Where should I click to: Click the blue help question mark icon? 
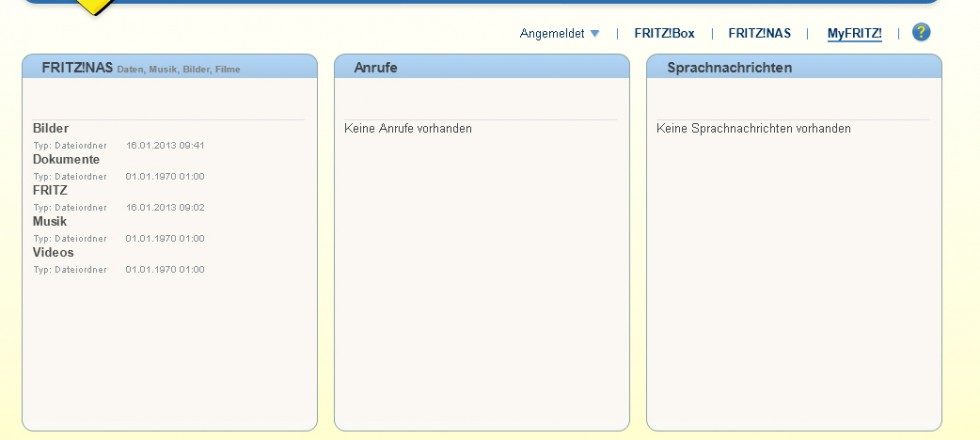pyautogui.click(x=921, y=33)
